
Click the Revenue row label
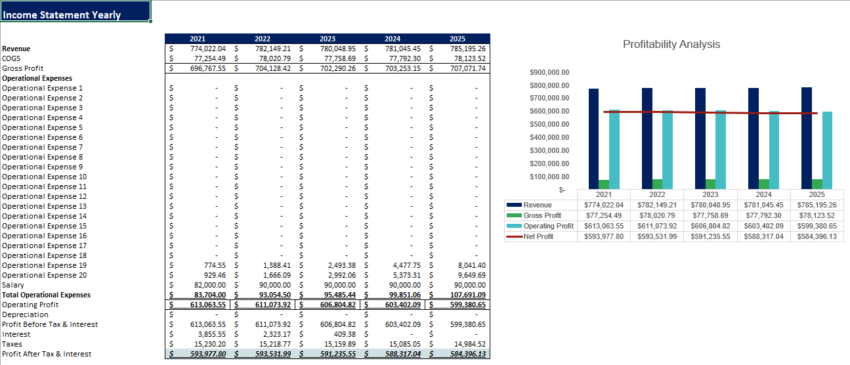coord(16,48)
